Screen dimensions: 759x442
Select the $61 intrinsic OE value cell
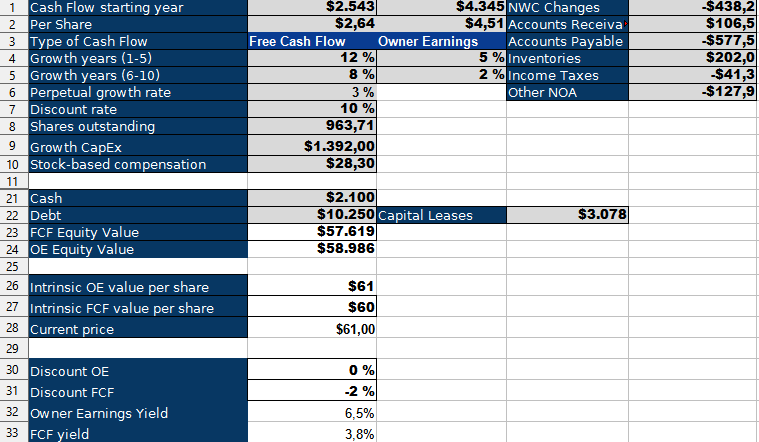[x=312, y=286]
